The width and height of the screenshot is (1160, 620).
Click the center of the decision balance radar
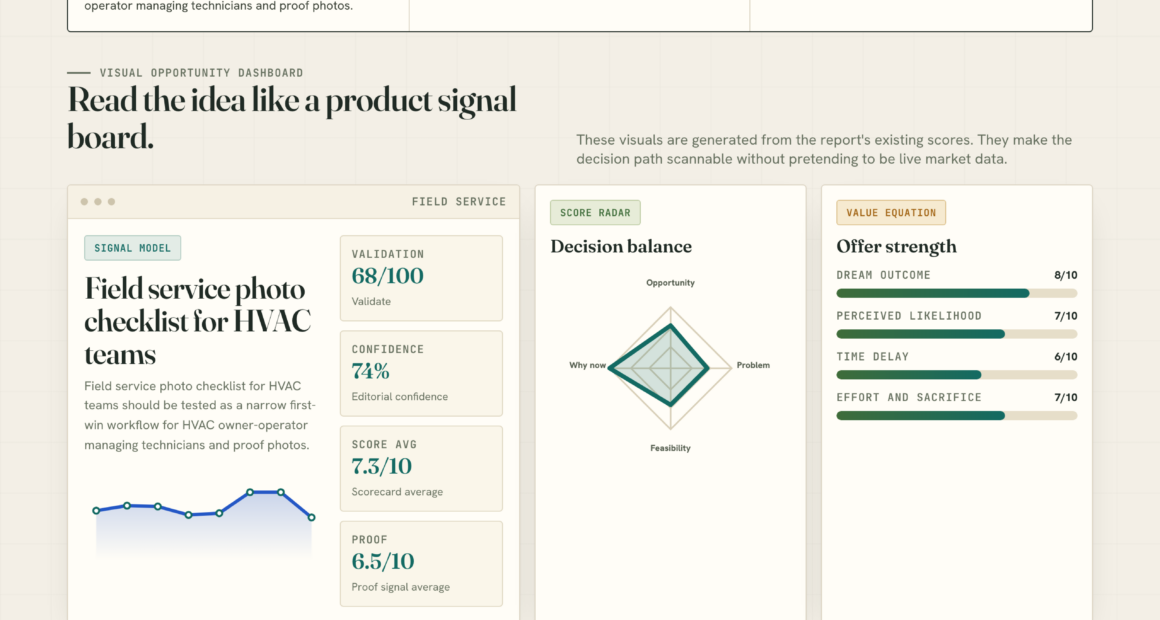670,367
